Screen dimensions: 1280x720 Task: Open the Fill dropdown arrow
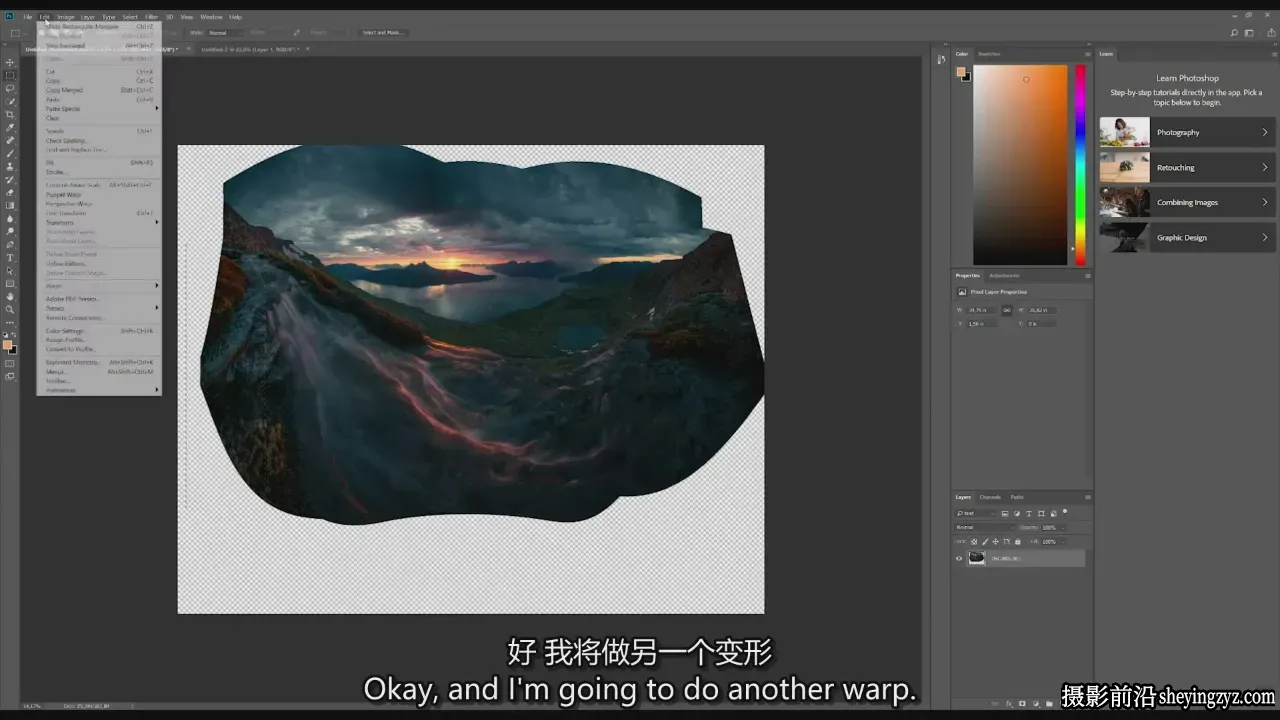(1061, 541)
